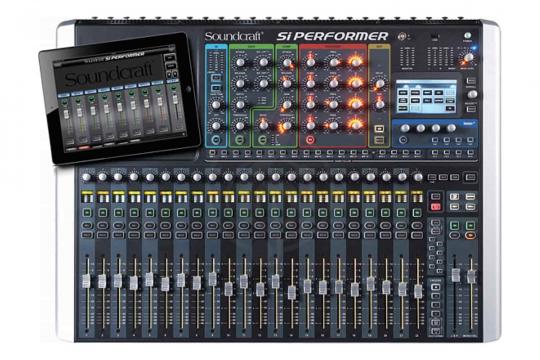Toggle the red lit button beside the channel strips

pos(436,207)
